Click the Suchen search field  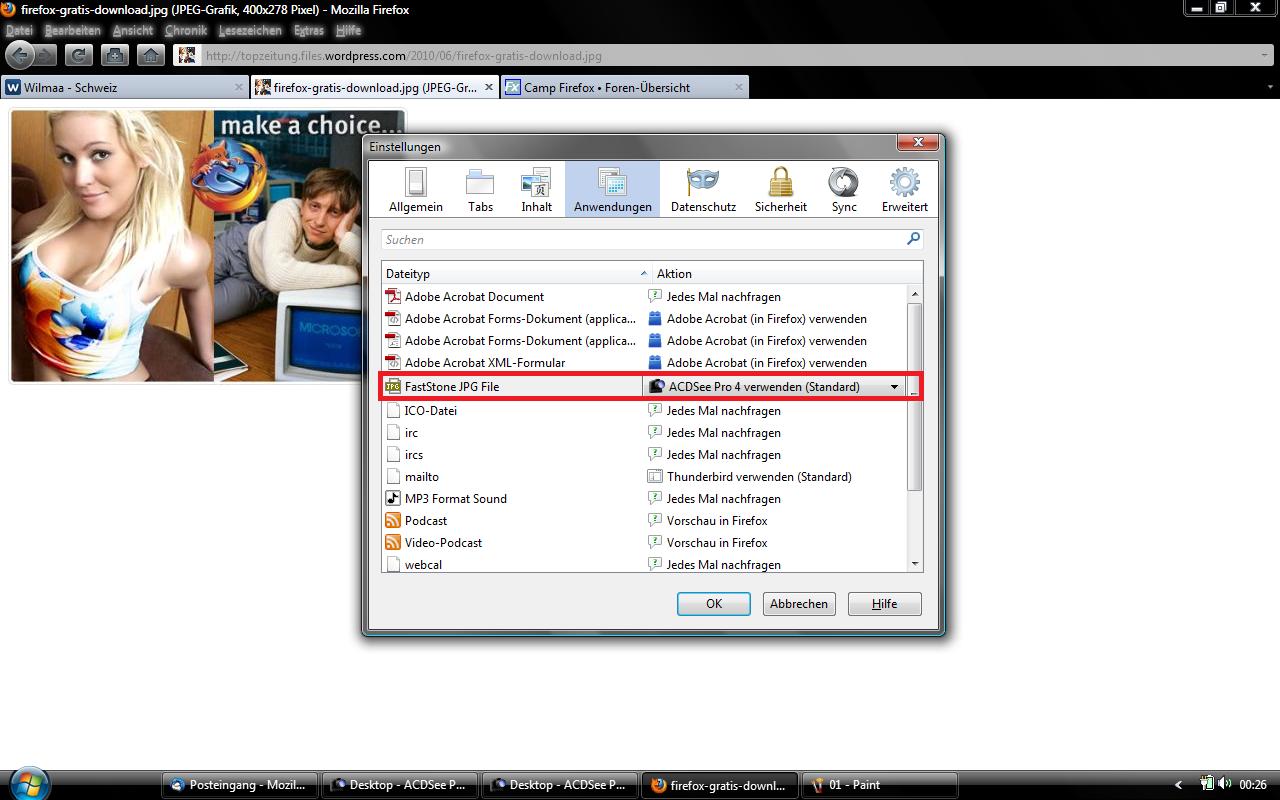click(652, 240)
